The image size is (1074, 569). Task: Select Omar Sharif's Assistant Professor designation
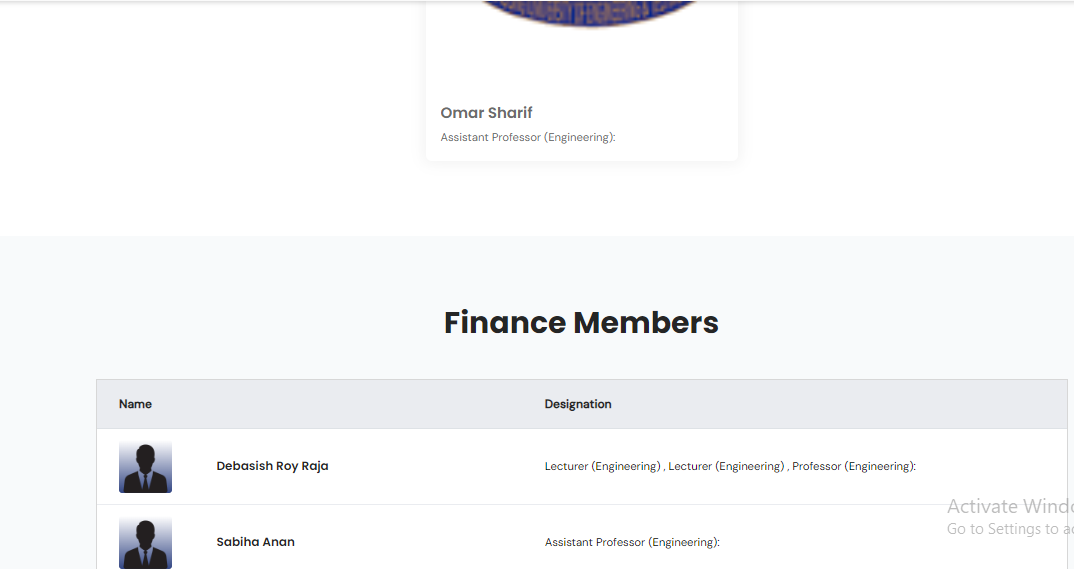pyautogui.click(x=527, y=137)
